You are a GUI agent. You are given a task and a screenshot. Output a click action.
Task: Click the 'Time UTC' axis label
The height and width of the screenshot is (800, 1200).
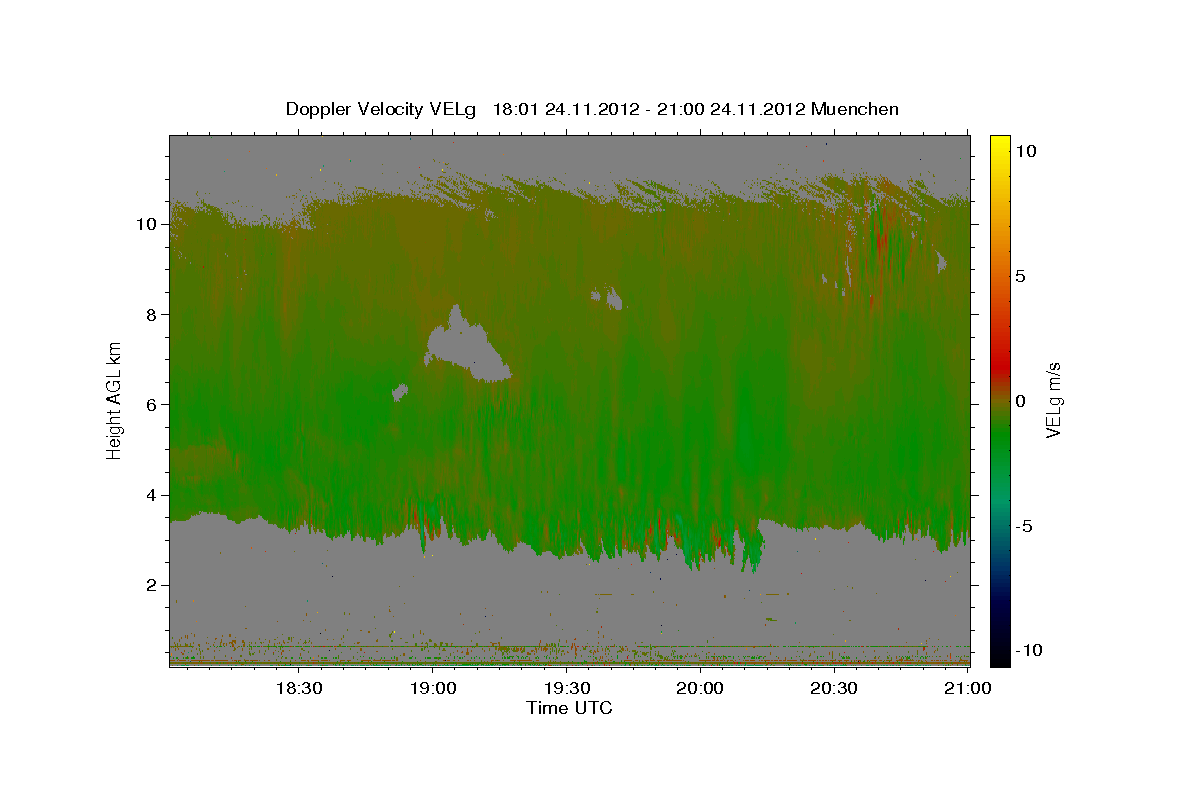coord(569,708)
